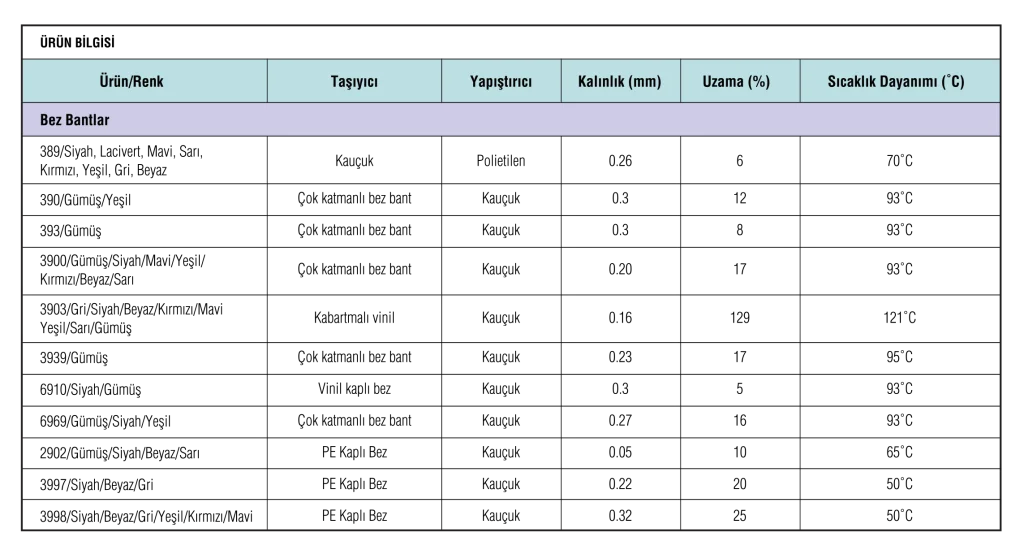Click the black title bar above the header row
Image resolution: width=1024 pixels, height=550 pixels.
(508, 44)
